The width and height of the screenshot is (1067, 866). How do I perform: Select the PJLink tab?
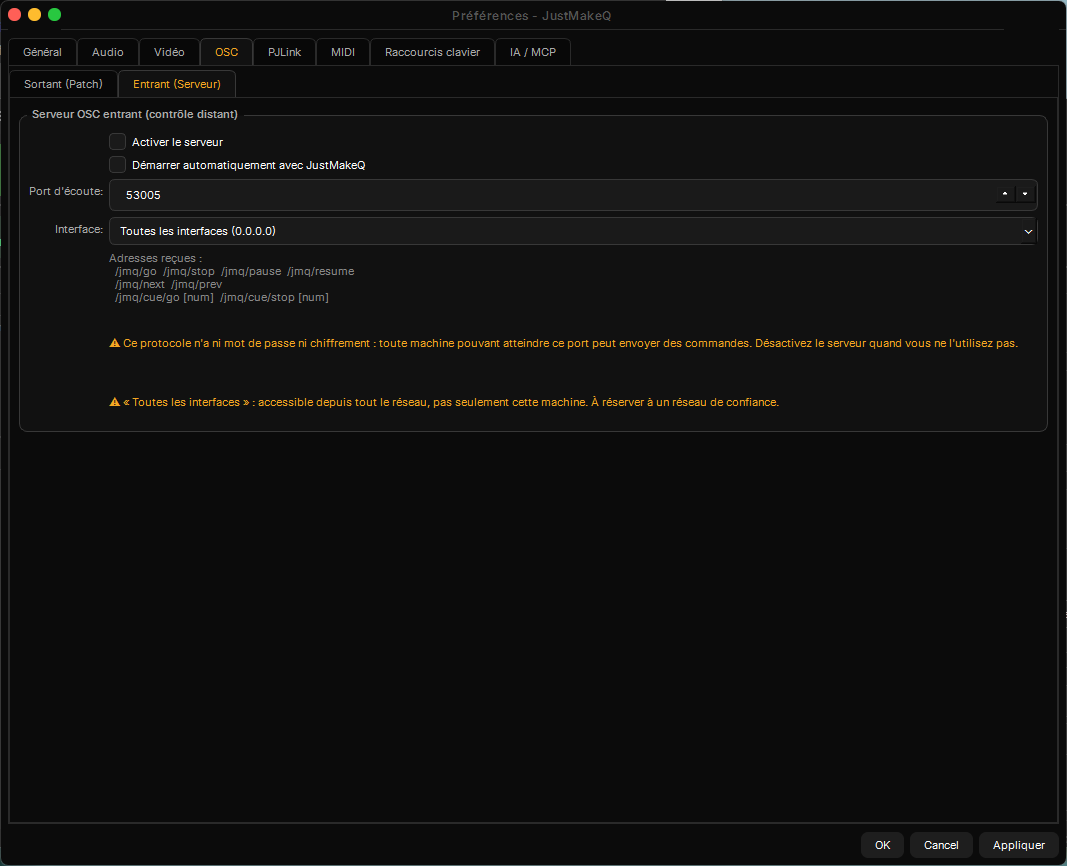coord(284,52)
